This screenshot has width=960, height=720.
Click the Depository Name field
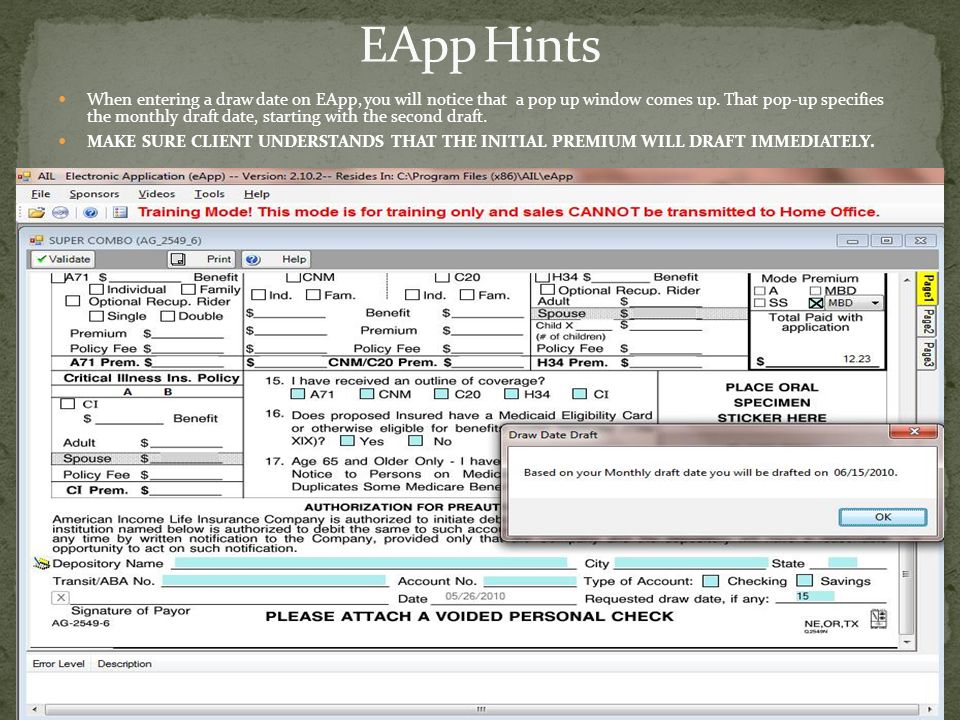[x=371, y=563]
